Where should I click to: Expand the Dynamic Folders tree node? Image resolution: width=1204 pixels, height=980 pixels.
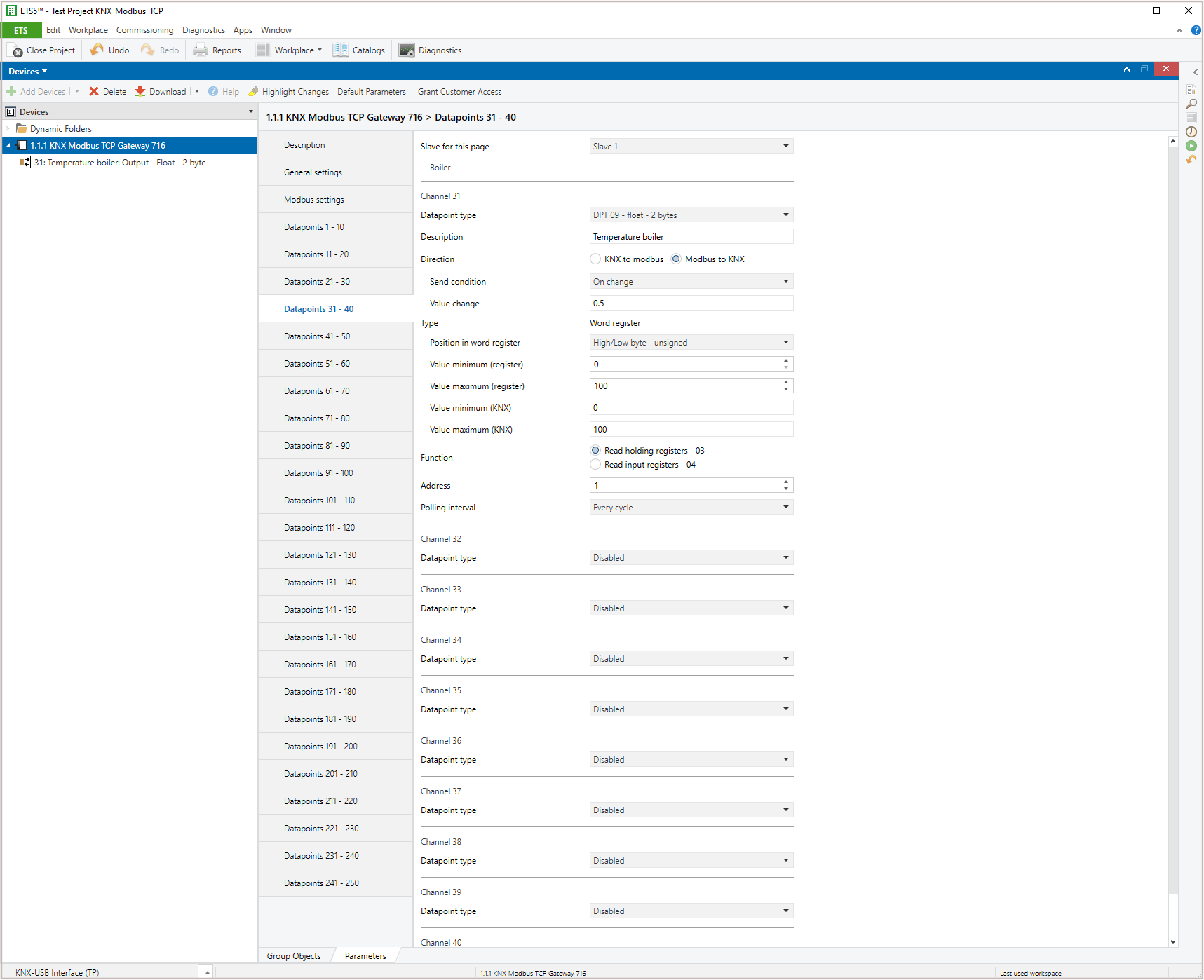click(8, 128)
